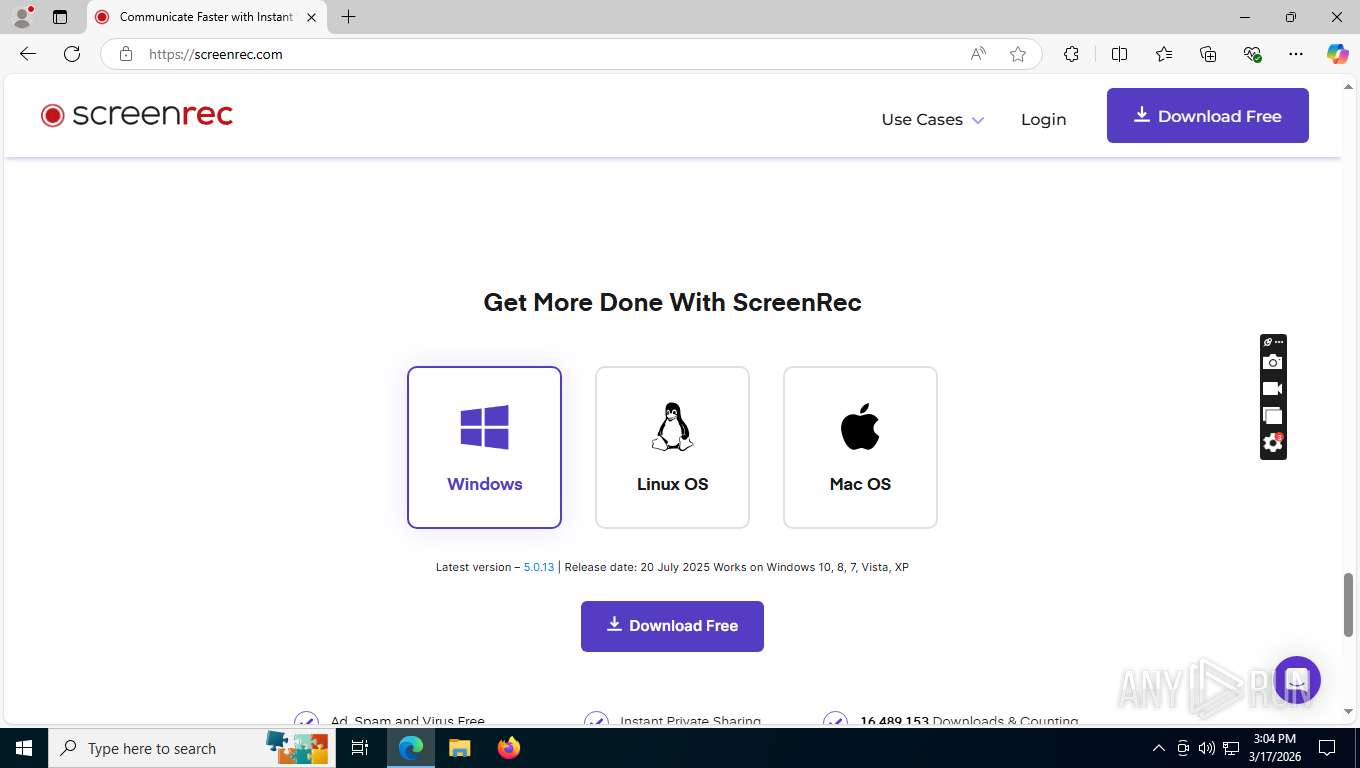Viewport: 1360px width, 768px height.
Task: Click the Windows logo icon
Action: (x=484, y=427)
